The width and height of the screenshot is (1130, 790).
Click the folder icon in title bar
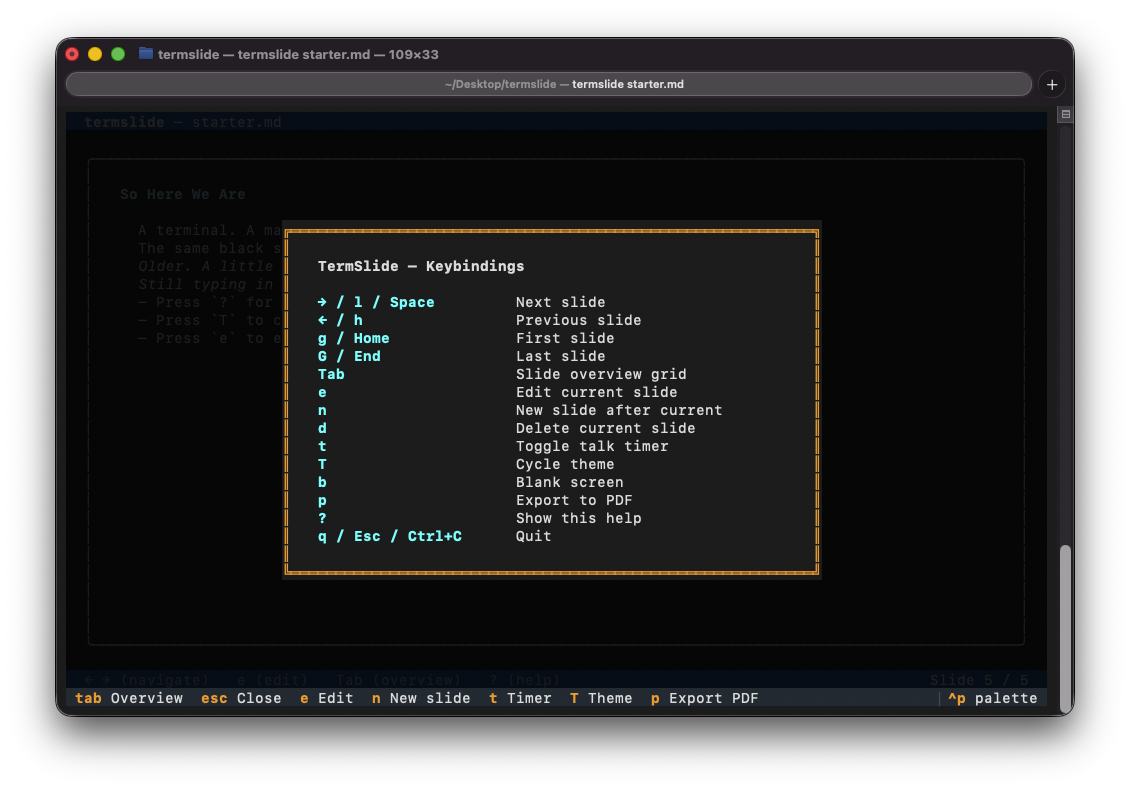click(x=146, y=53)
